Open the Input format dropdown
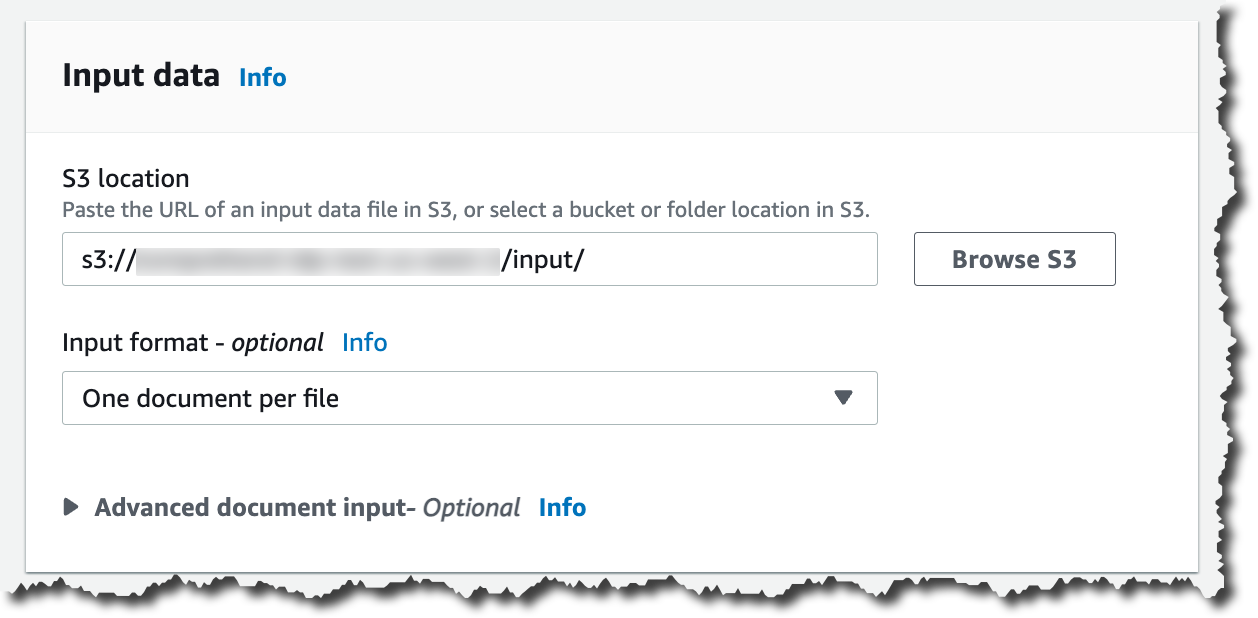The width and height of the screenshot is (1258, 618). tap(469, 398)
